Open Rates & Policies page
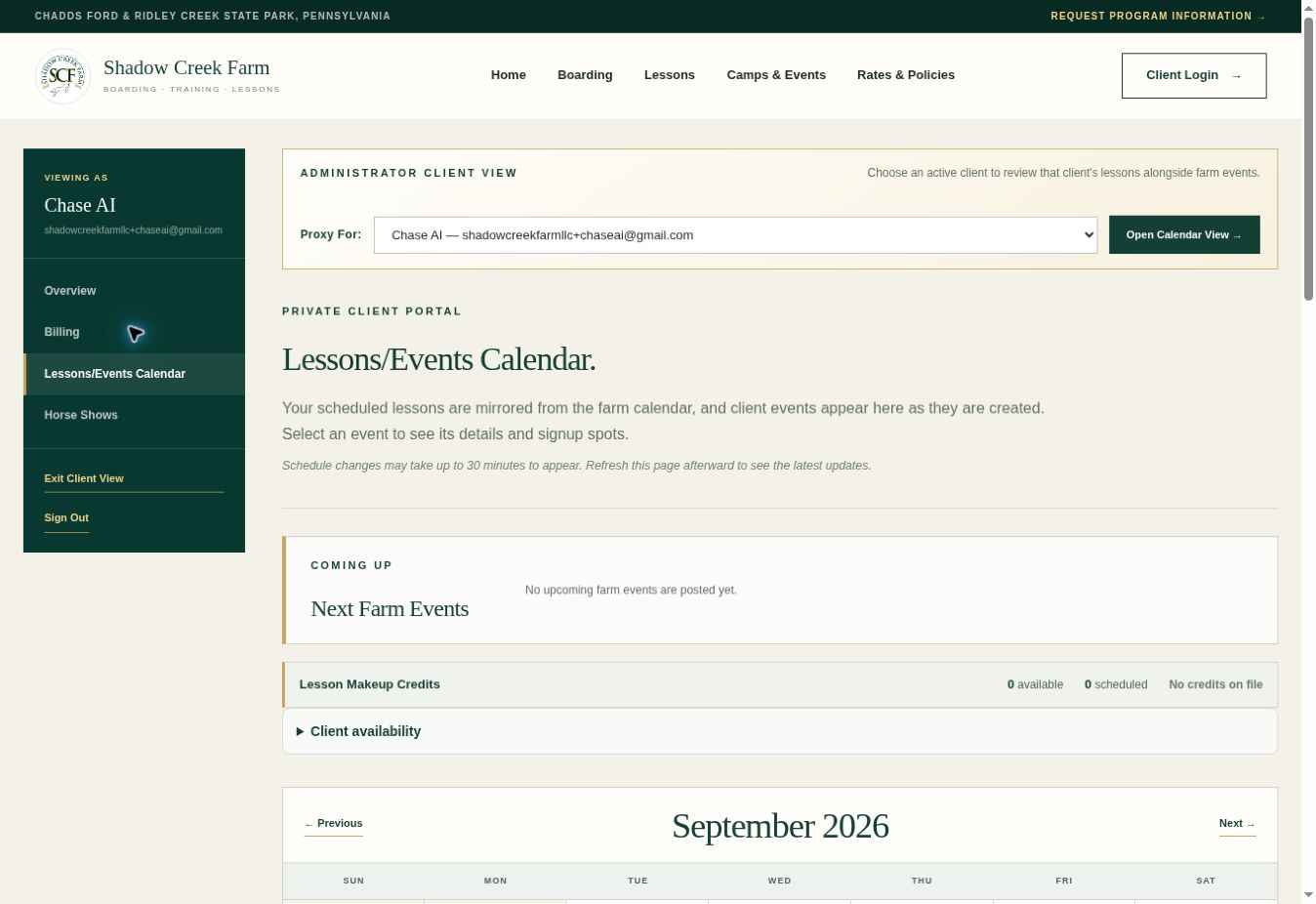This screenshot has width=1316, height=904. click(x=906, y=75)
